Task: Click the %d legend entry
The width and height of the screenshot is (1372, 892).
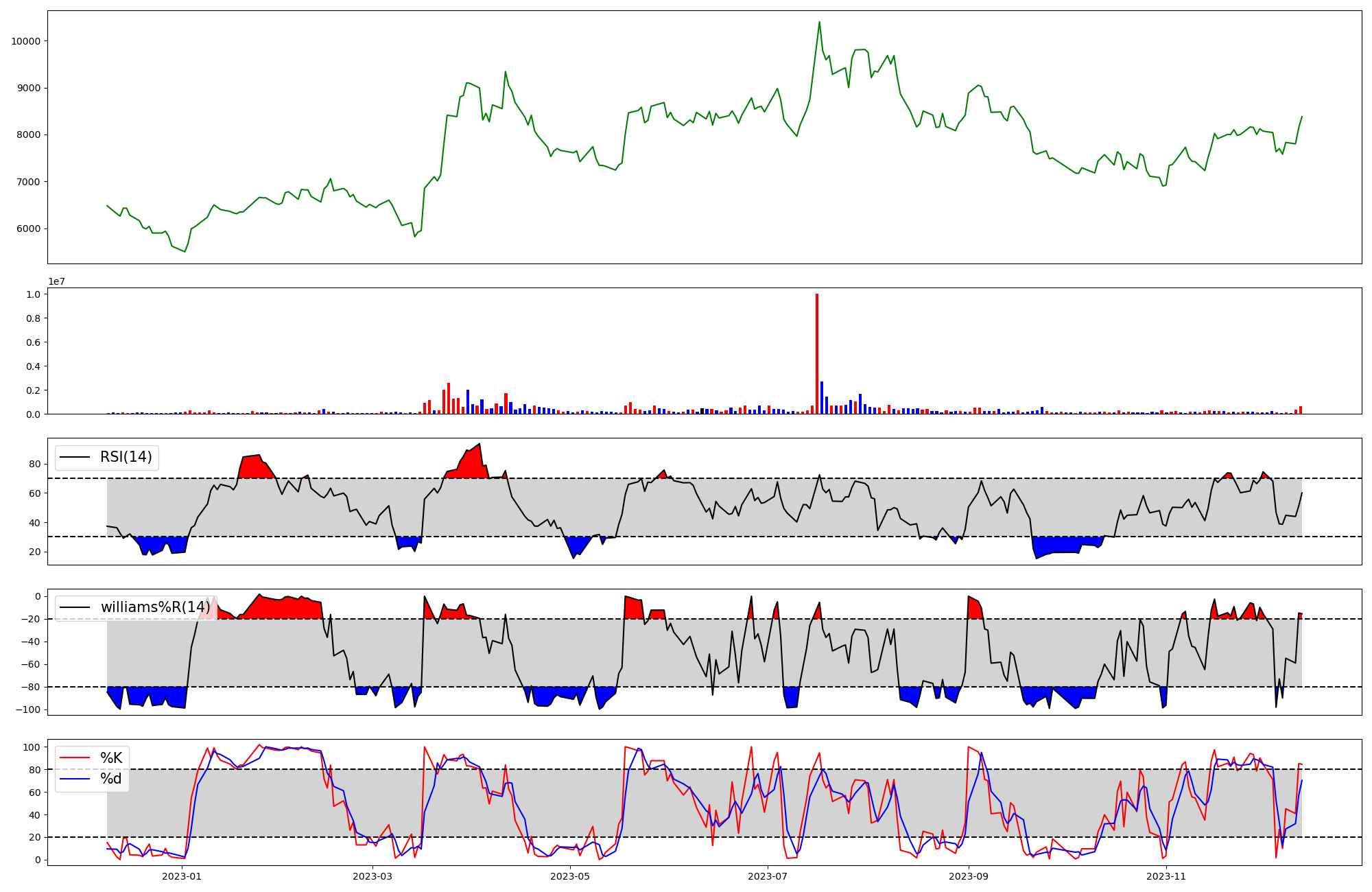Action: [111, 779]
